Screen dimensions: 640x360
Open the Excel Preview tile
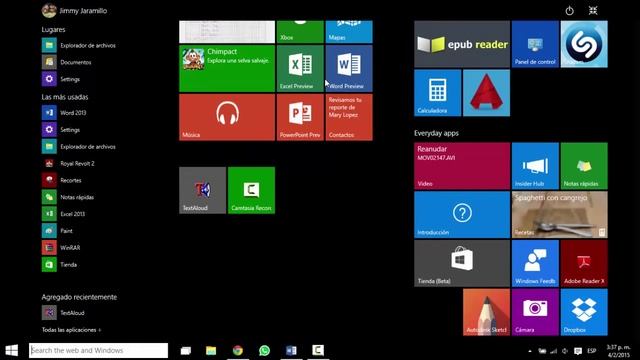pos(300,68)
